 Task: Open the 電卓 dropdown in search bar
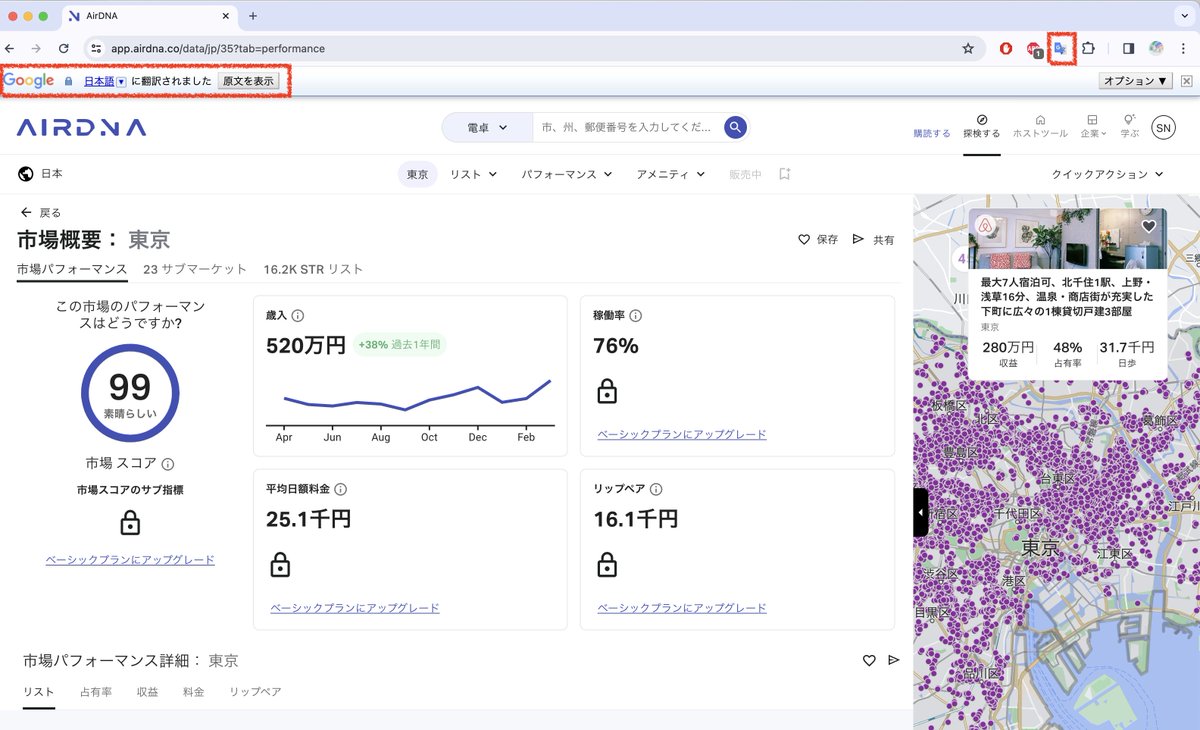(x=487, y=128)
